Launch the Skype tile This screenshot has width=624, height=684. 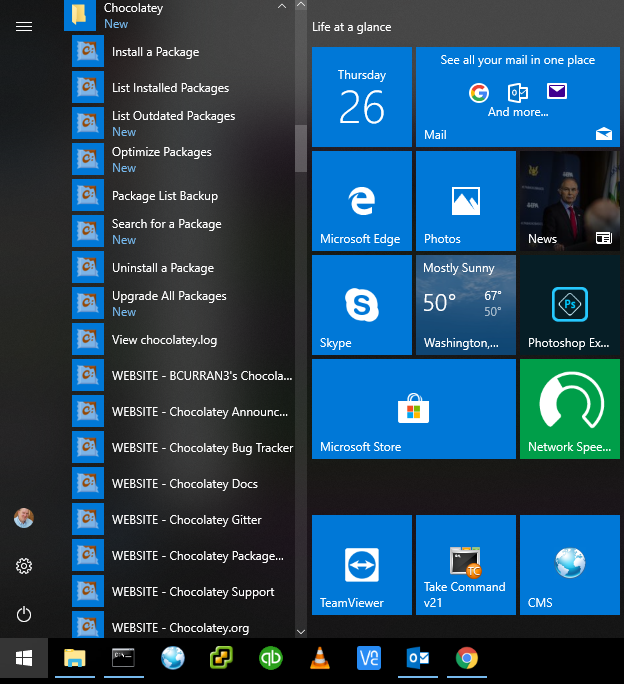362,305
